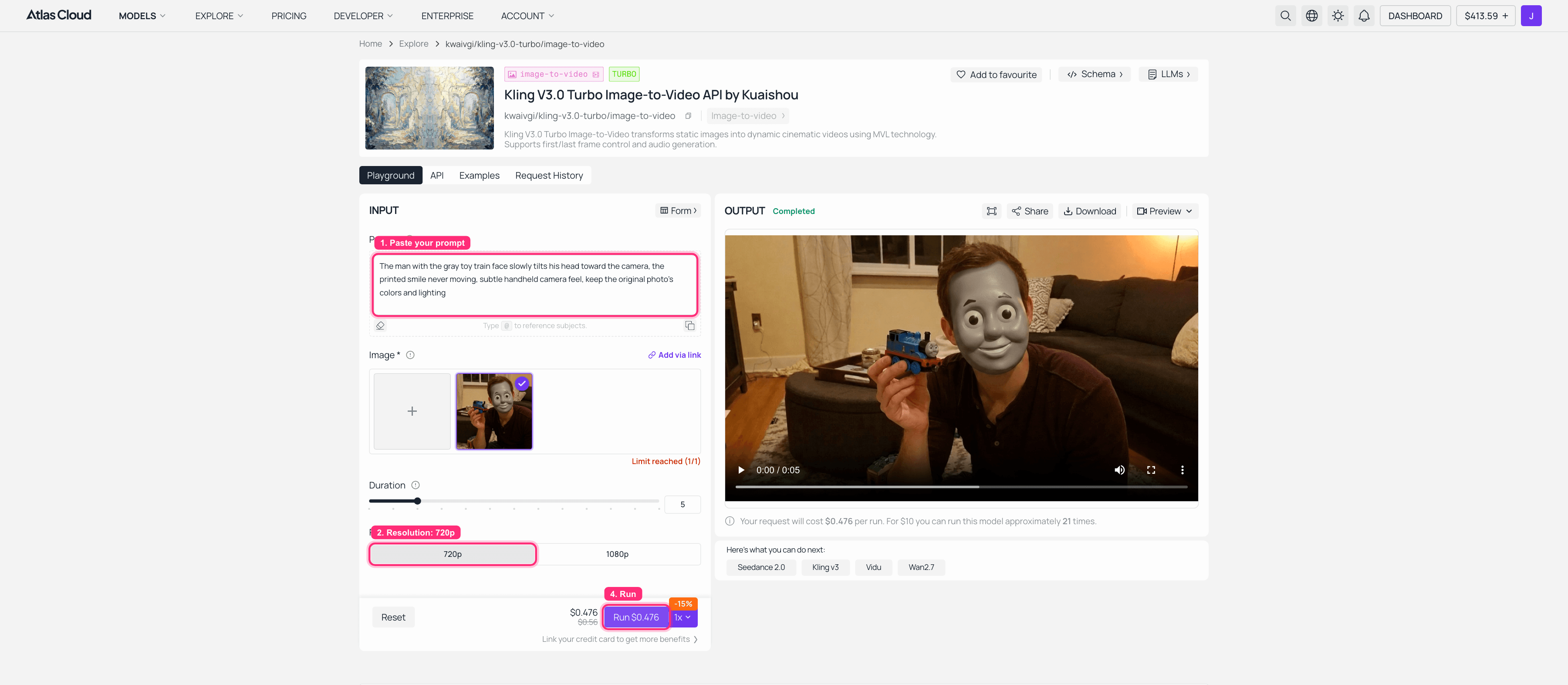Switch to the Examples tab
The width and height of the screenshot is (1568, 685).
tap(479, 175)
